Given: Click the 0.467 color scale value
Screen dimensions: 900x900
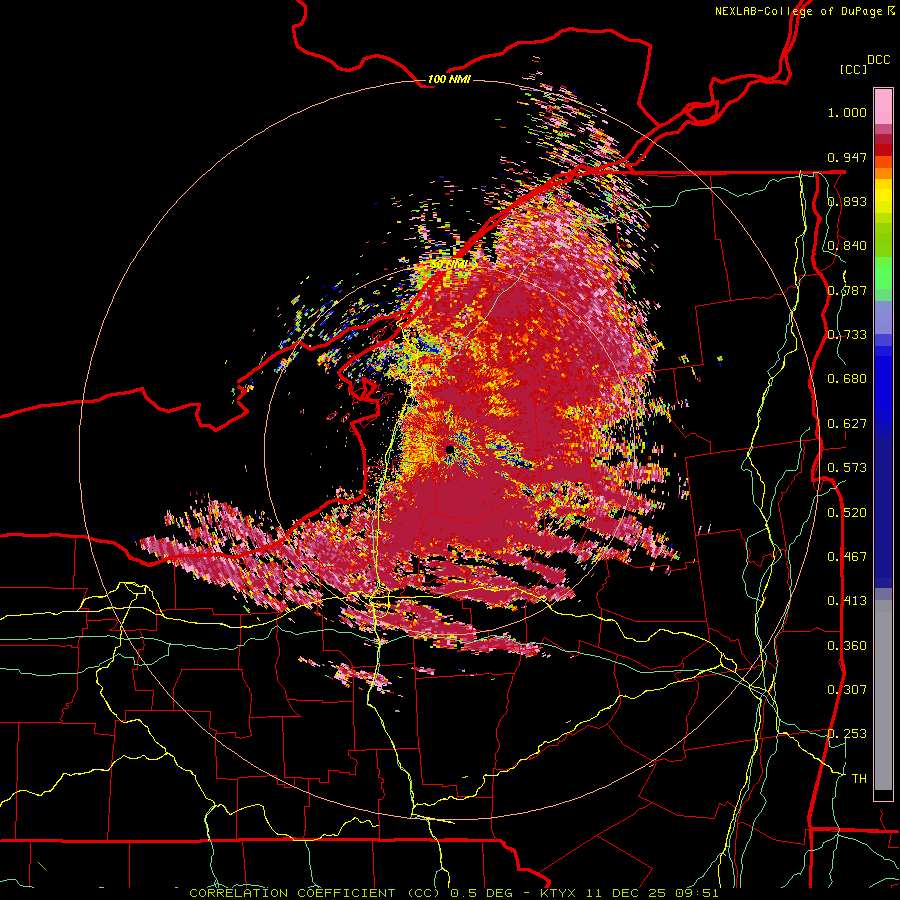Looking at the screenshot, I should pos(847,557).
